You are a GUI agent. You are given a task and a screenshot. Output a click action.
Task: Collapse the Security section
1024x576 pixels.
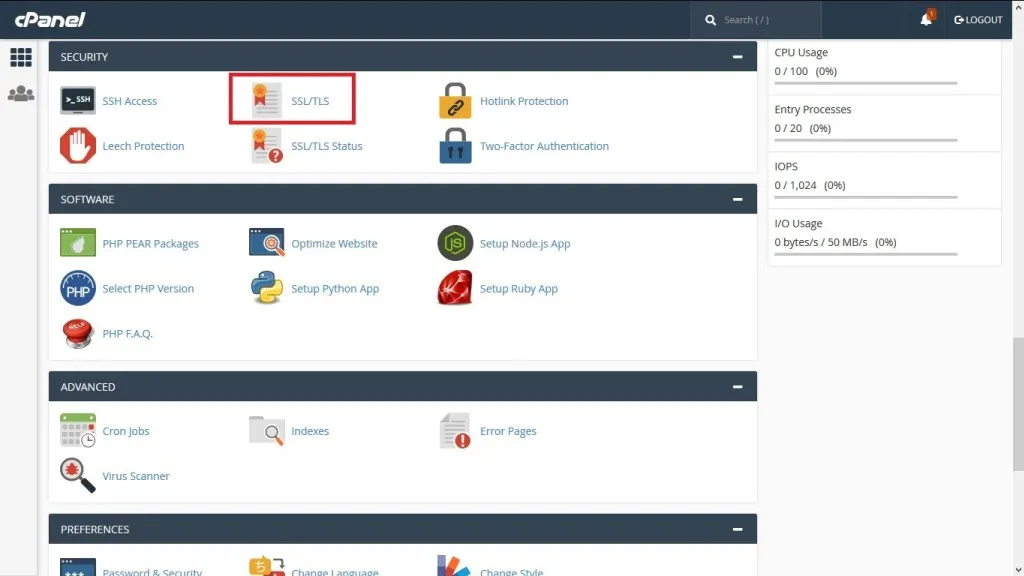pyautogui.click(x=737, y=57)
